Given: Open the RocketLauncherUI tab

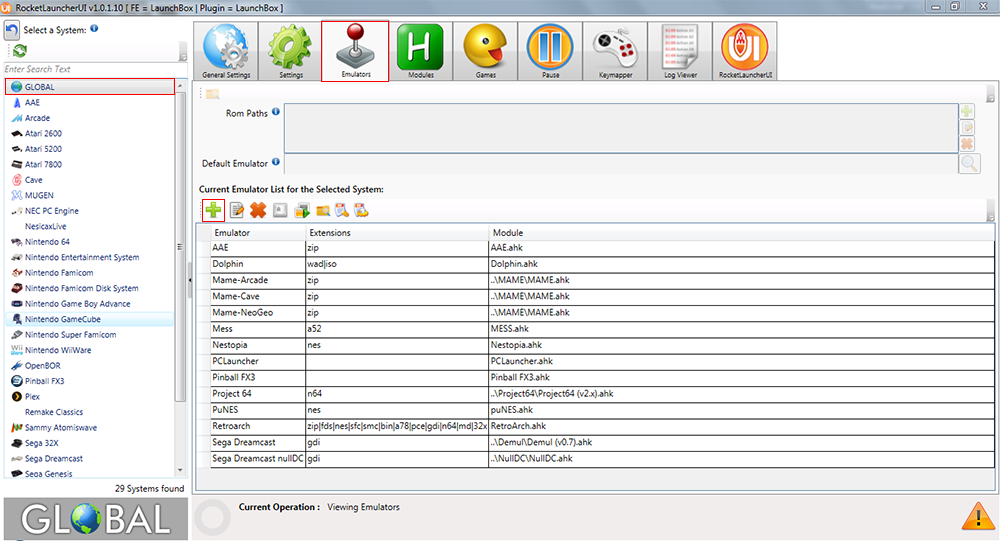Looking at the screenshot, I should pos(745,51).
